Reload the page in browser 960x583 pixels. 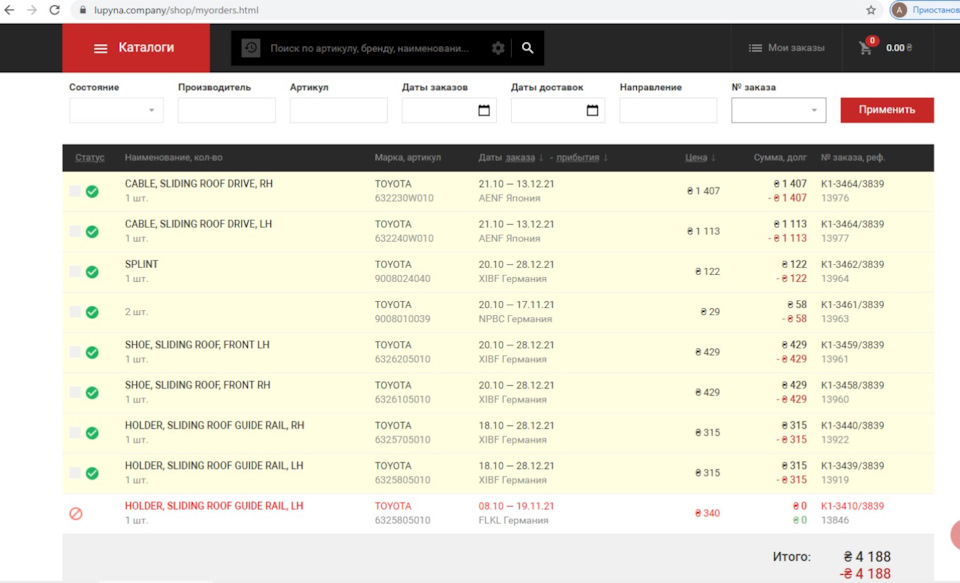click(x=54, y=10)
